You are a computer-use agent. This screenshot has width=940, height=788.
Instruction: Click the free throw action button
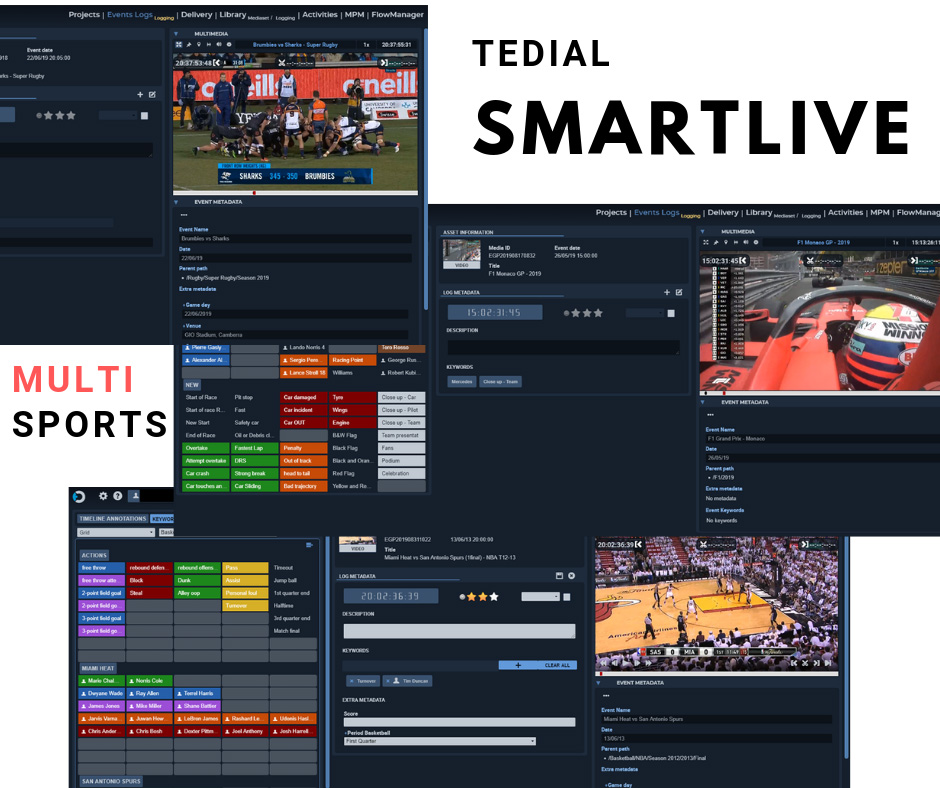click(x=101, y=568)
